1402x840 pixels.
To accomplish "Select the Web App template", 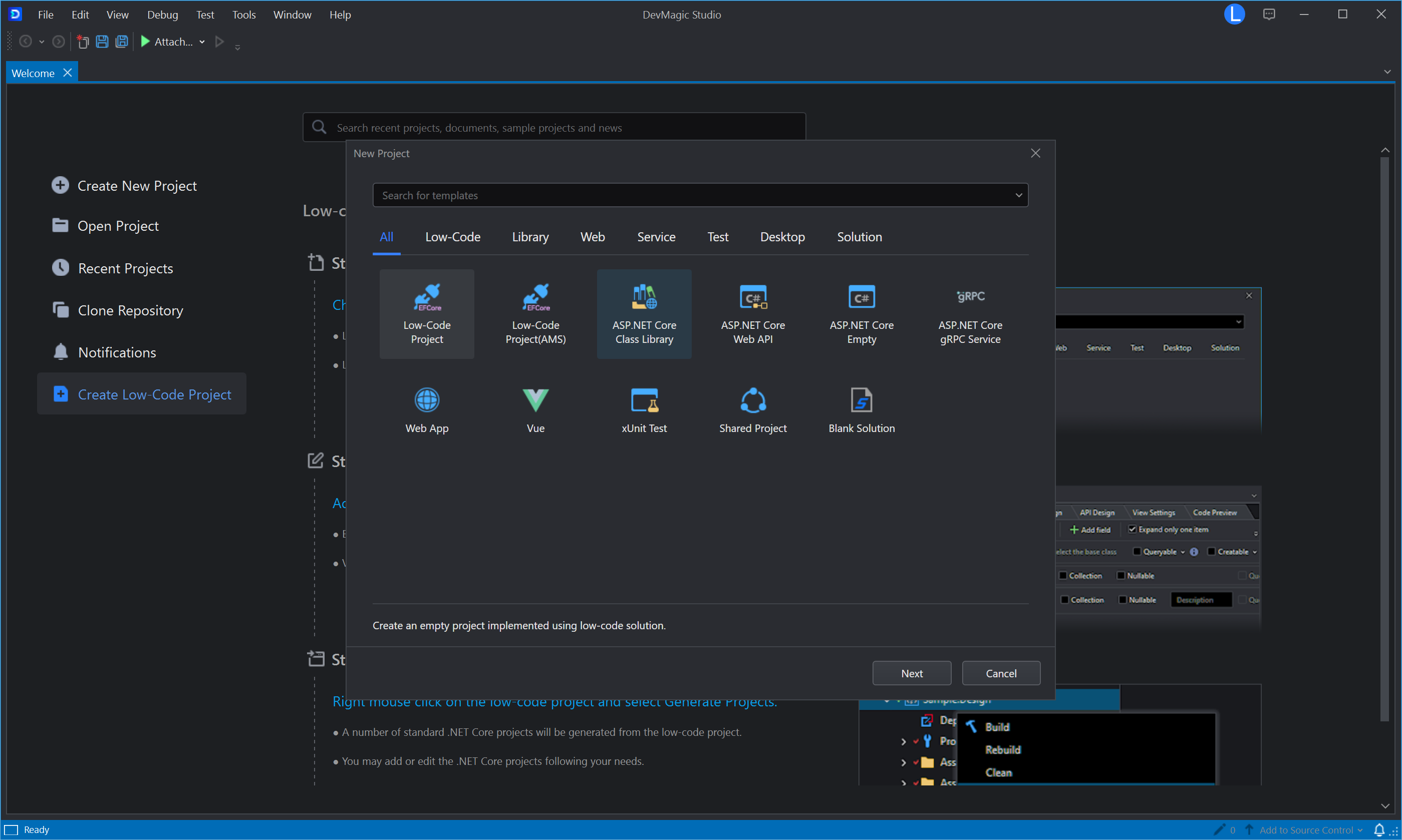I will point(426,410).
